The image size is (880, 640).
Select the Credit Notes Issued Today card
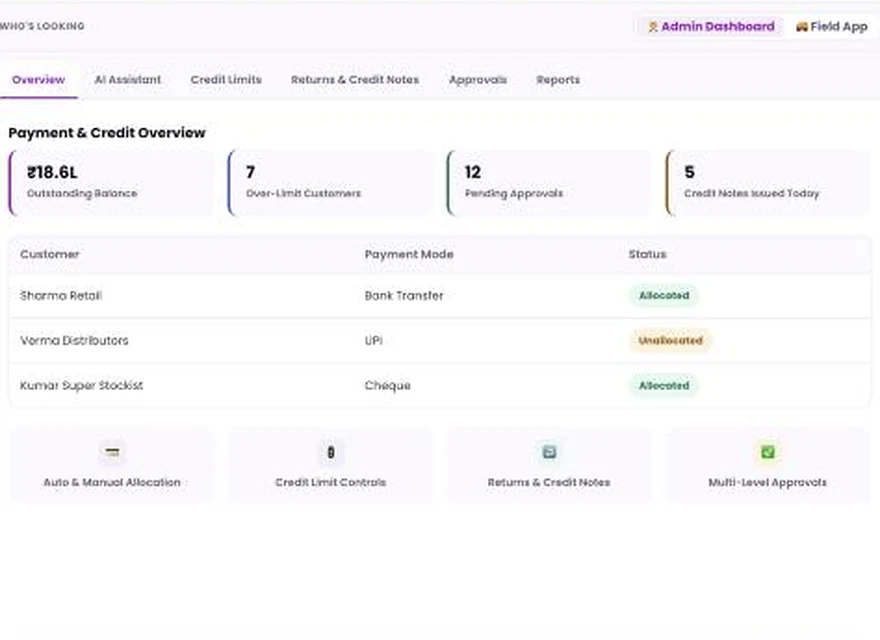pos(768,183)
